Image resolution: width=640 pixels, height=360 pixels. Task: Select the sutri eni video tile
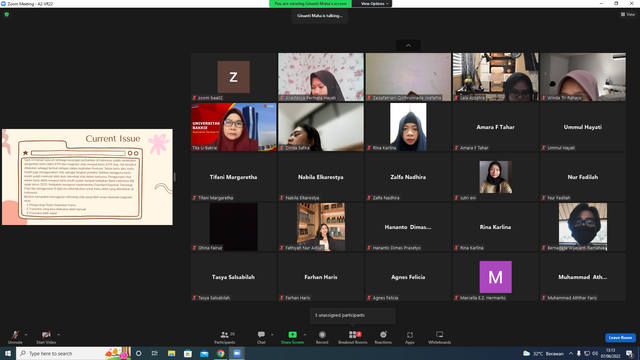[x=496, y=177]
